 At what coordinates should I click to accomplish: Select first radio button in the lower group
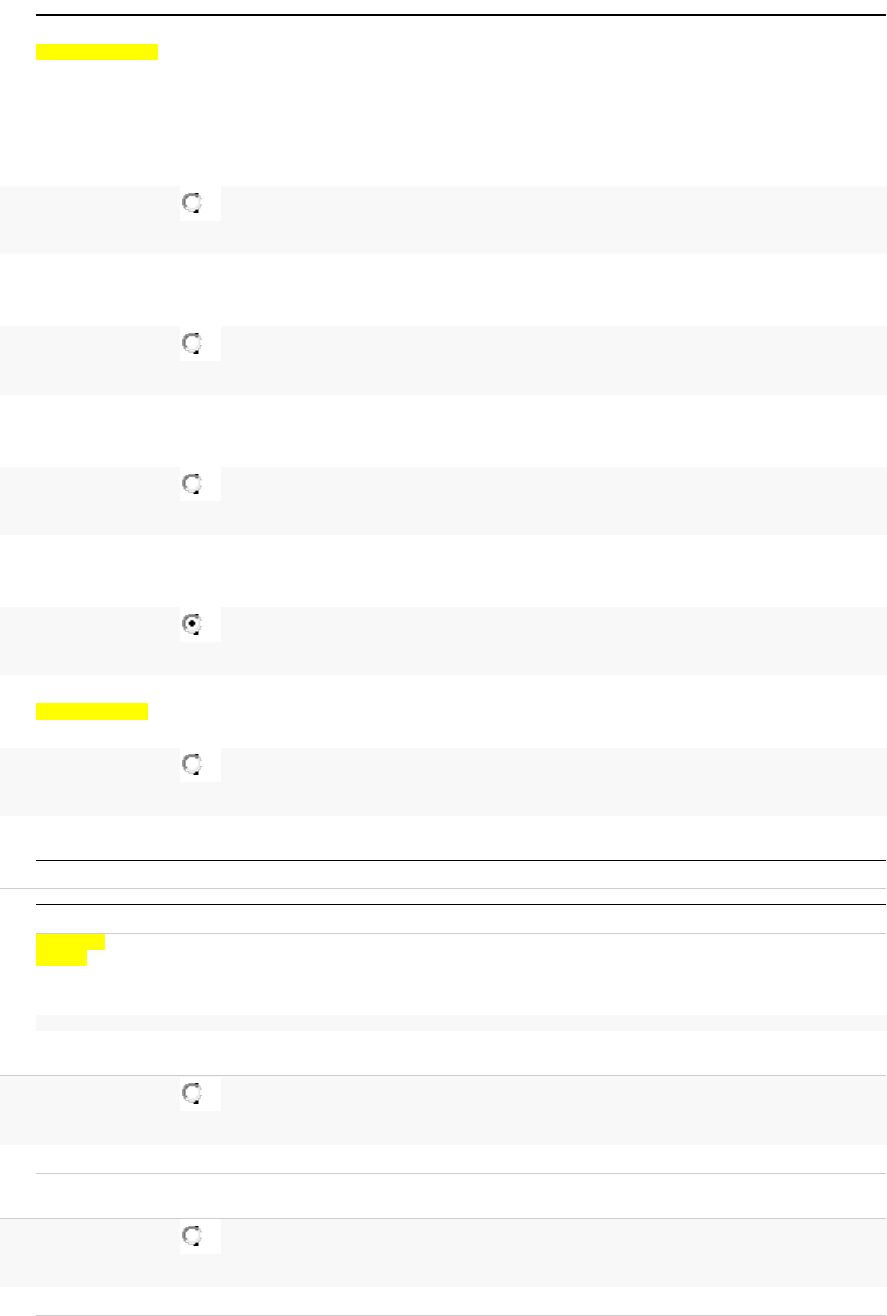pyautogui.click(x=192, y=1095)
